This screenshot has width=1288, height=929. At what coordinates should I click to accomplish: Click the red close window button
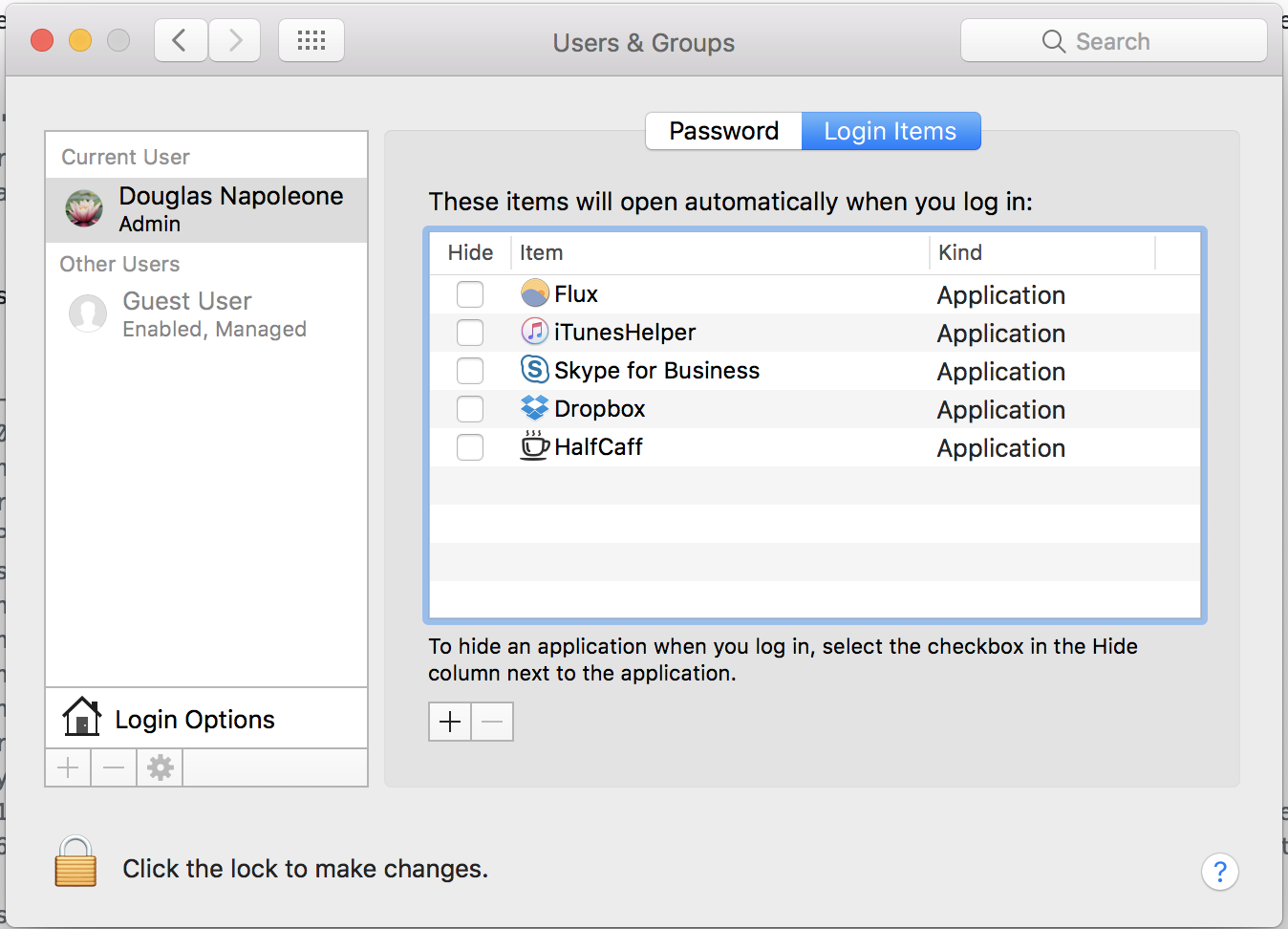(42, 40)
